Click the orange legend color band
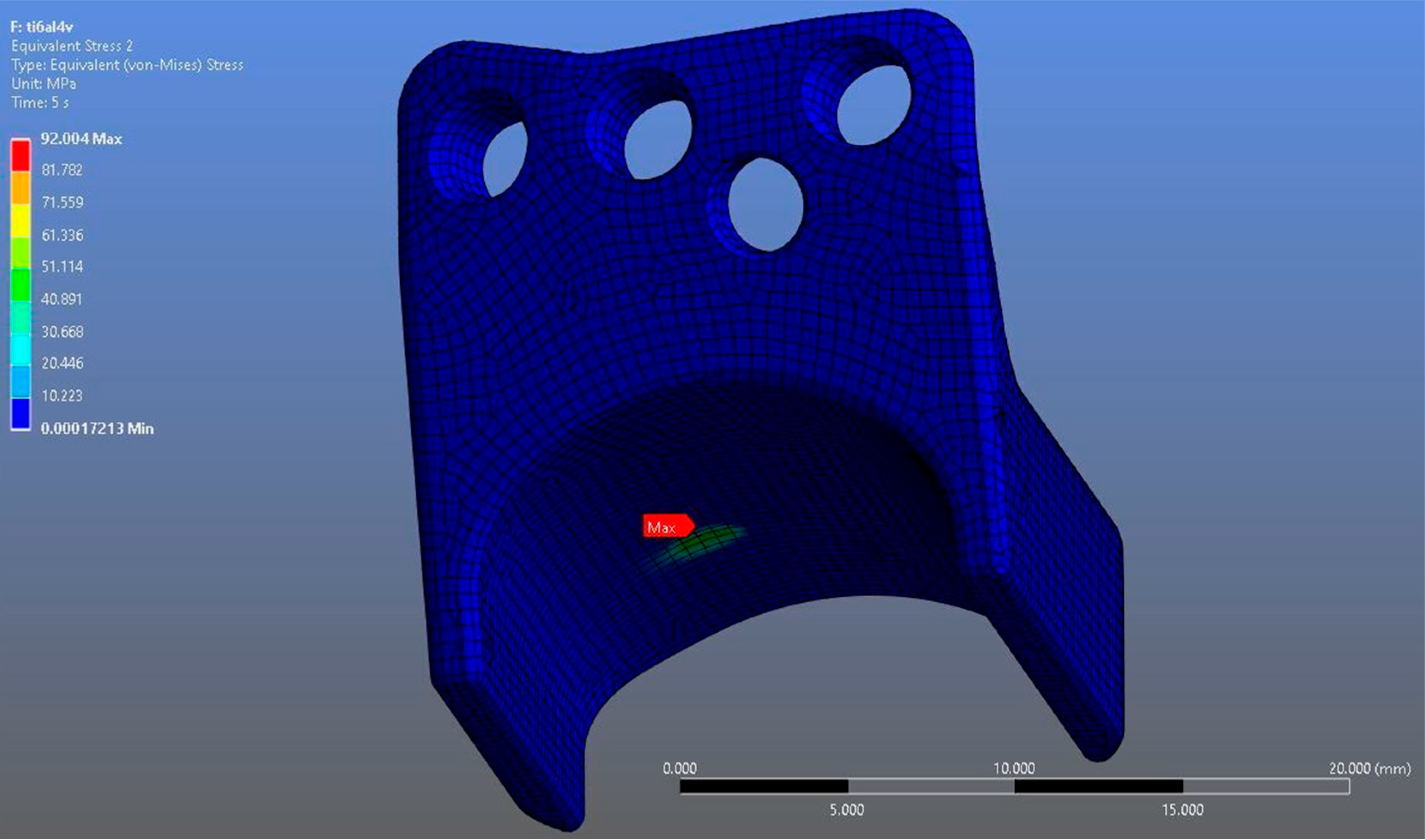 21,187
